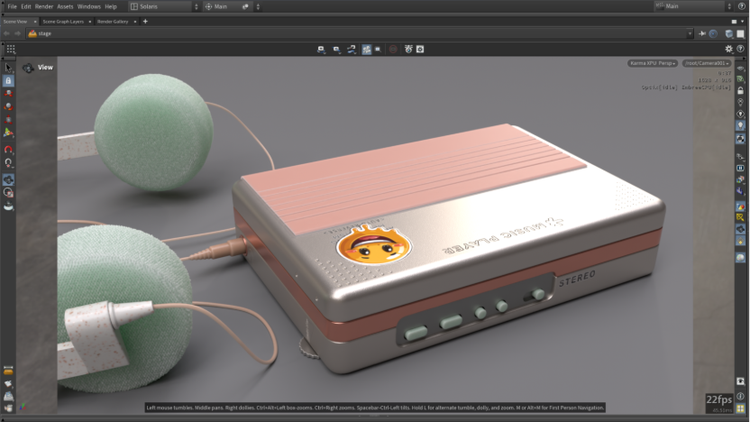Click the View tool camera icon

click(x=27, y=68)
